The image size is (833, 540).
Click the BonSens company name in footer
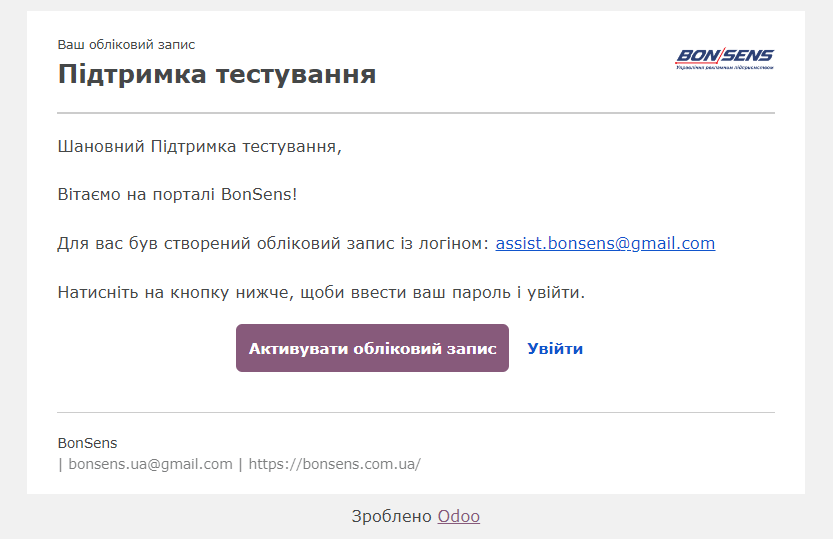tap(87, 443)
